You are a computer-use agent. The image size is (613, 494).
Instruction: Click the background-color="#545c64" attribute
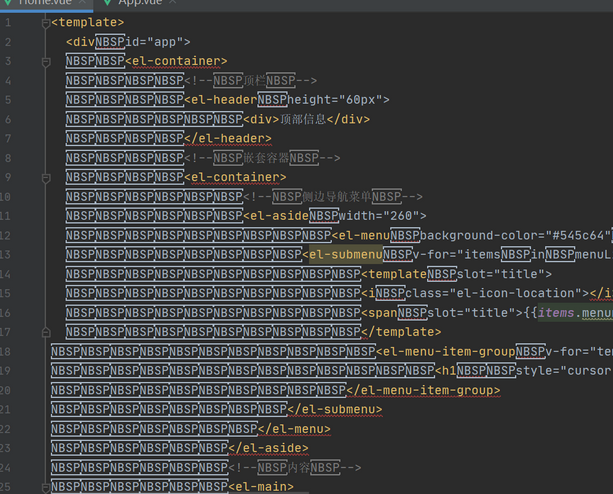[x=515, y=235]
